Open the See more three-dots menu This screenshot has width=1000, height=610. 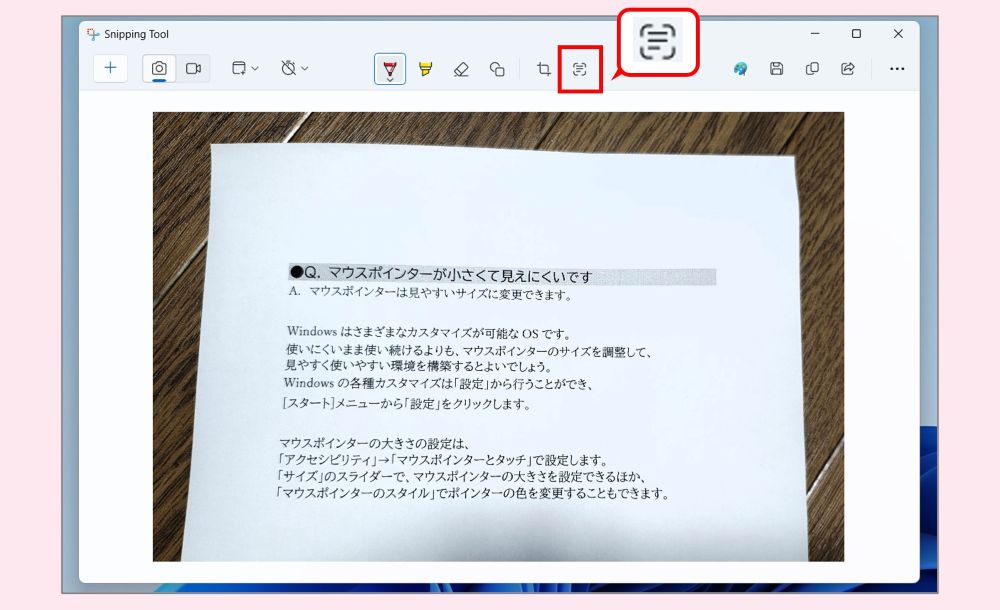897,69
